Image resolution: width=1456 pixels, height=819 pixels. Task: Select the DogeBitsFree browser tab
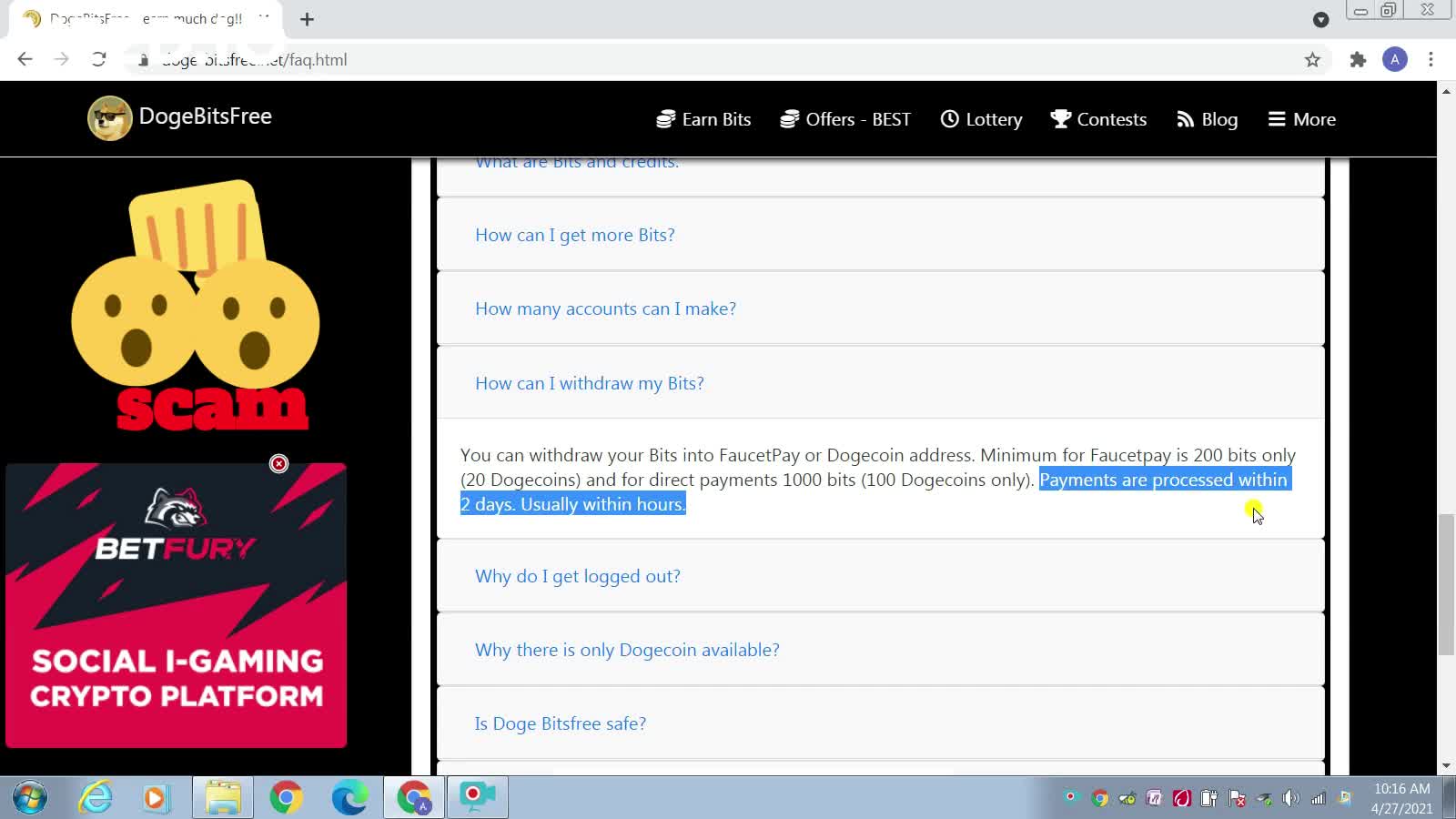[x=146, y=19]
